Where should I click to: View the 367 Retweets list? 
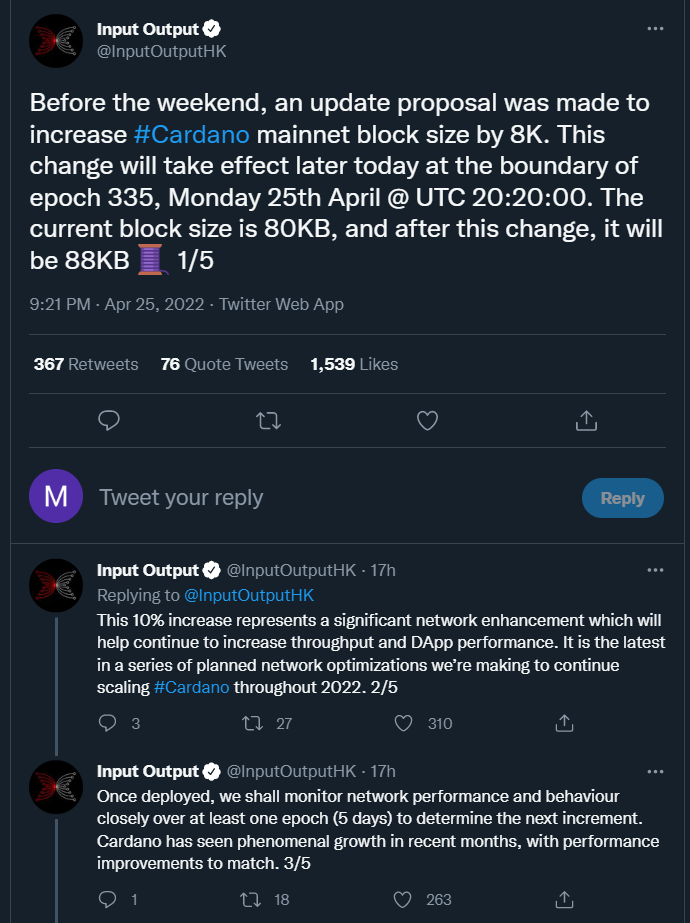[86, 364]
